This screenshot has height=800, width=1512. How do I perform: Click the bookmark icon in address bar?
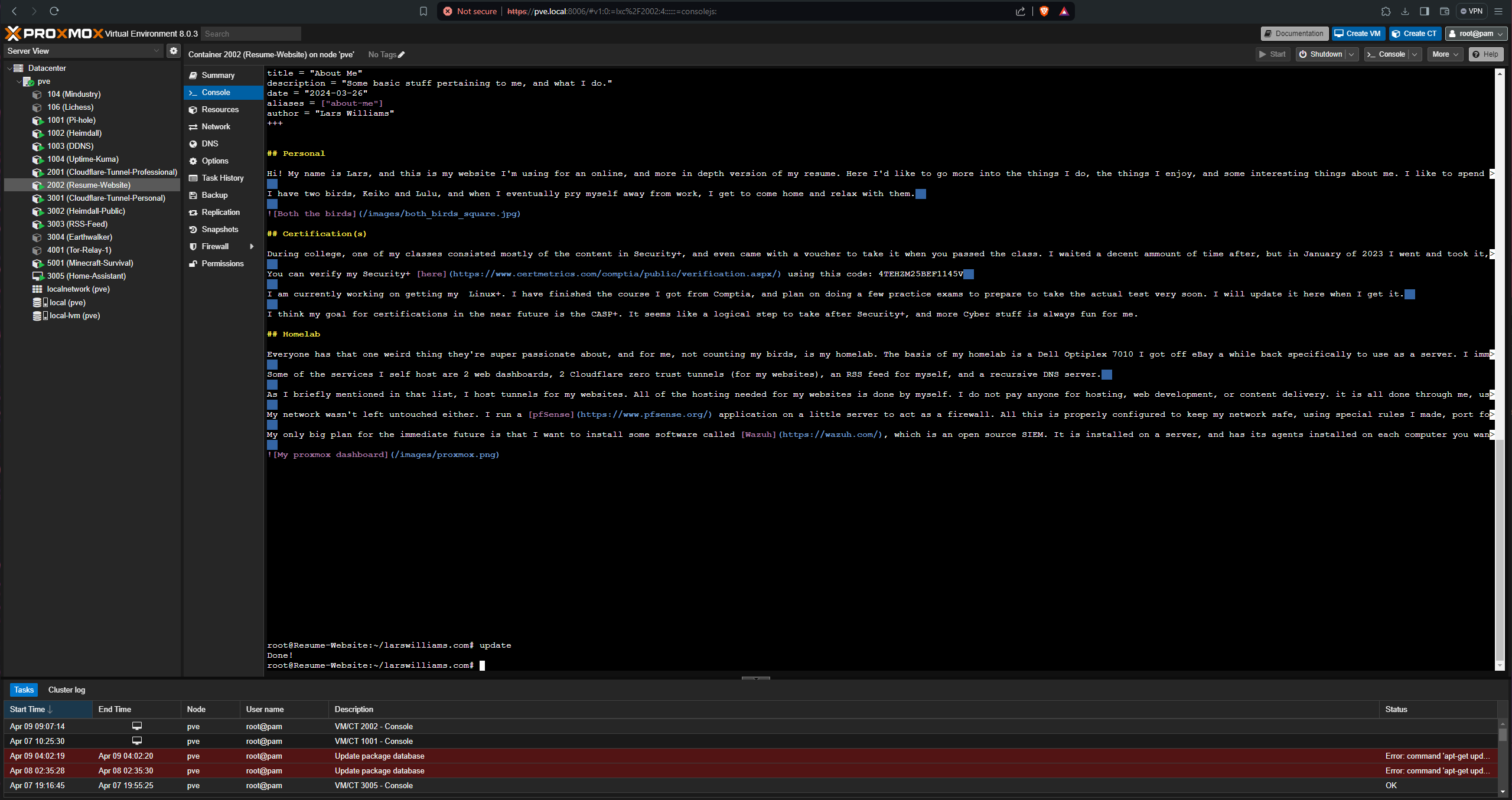coord(423,11)
